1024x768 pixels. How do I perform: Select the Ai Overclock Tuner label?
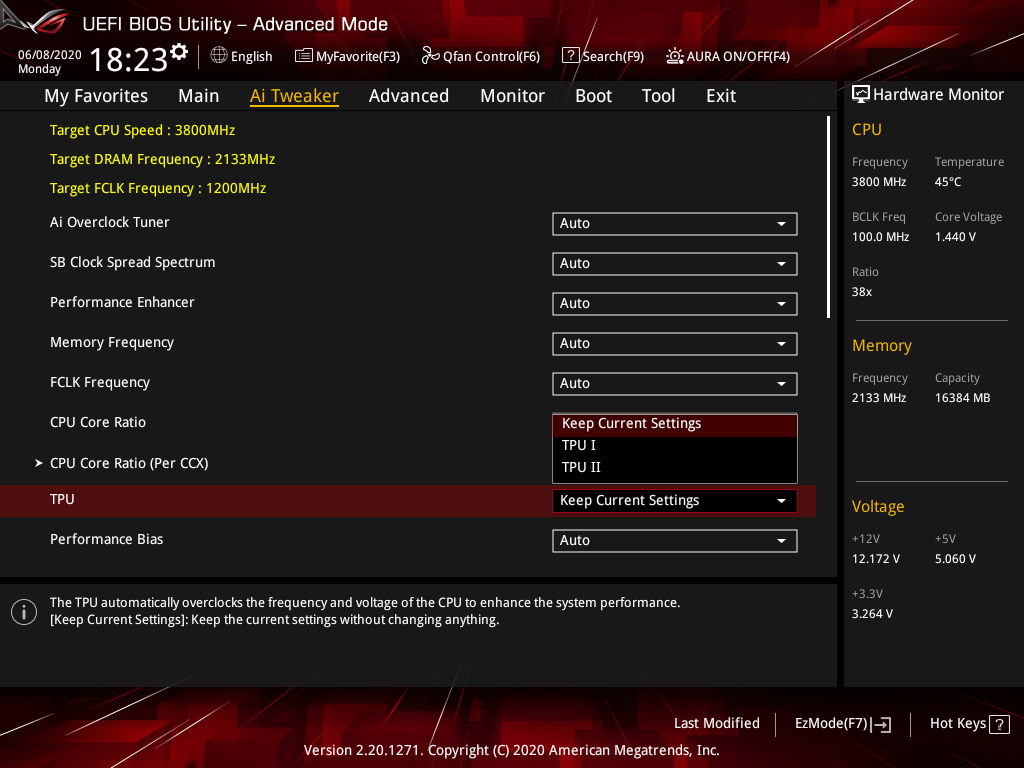tap(110, 223)
